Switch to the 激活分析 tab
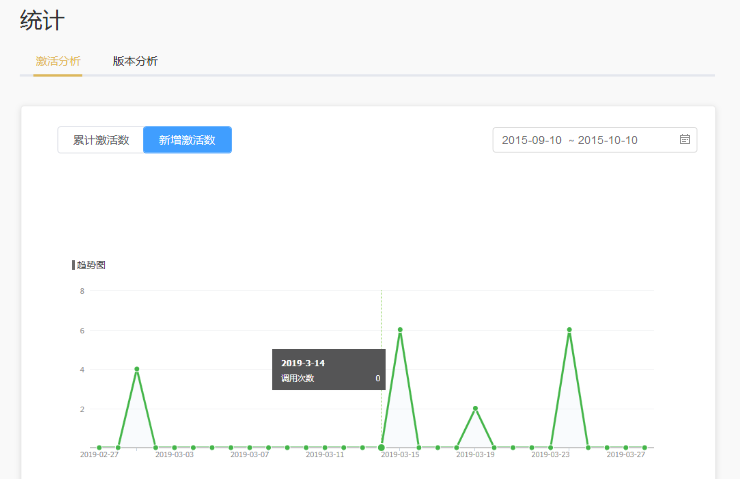Viewport: 740px width, 479px height. point(57,61)
